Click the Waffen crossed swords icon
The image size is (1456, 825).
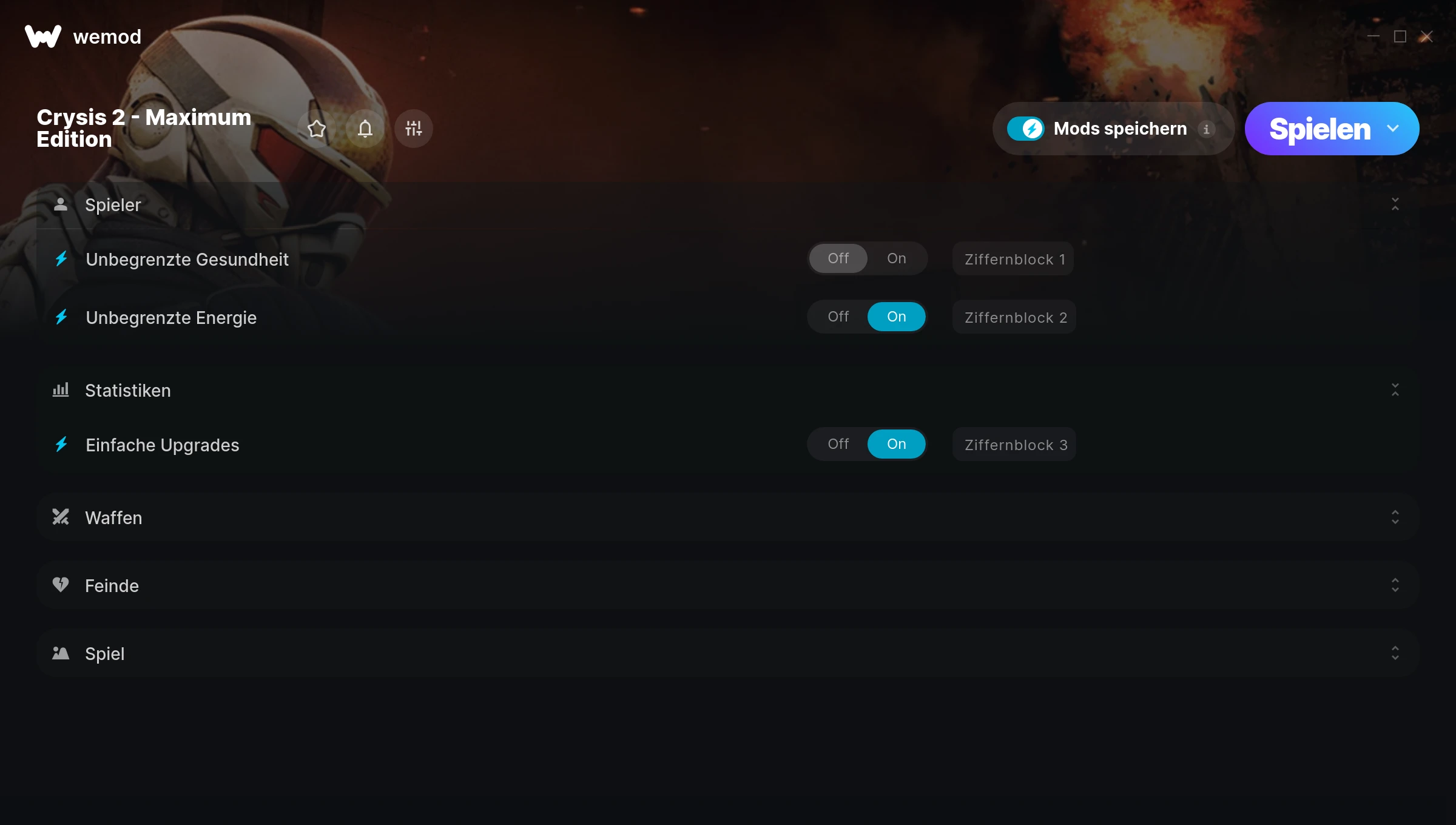pos(61,517)
